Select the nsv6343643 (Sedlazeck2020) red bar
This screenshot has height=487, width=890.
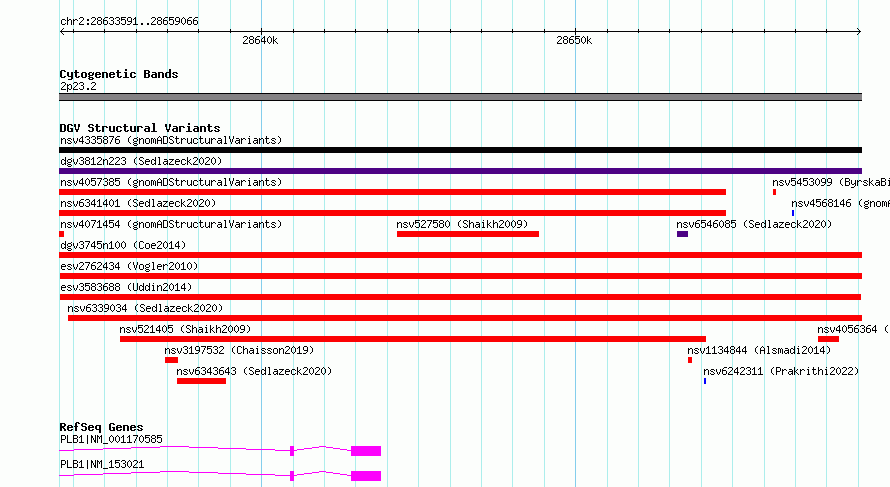(201, 381)
